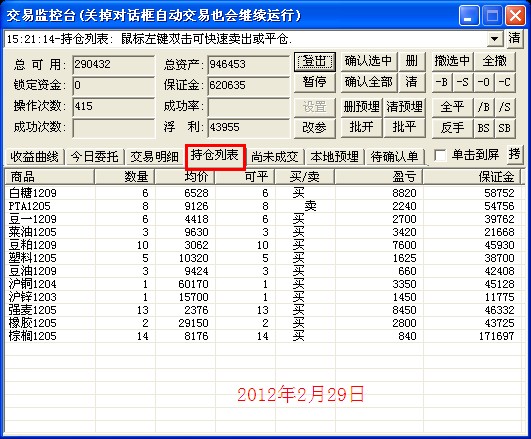Click the /B close-buy button
This screenshot has width=531, height=439.
484,107
